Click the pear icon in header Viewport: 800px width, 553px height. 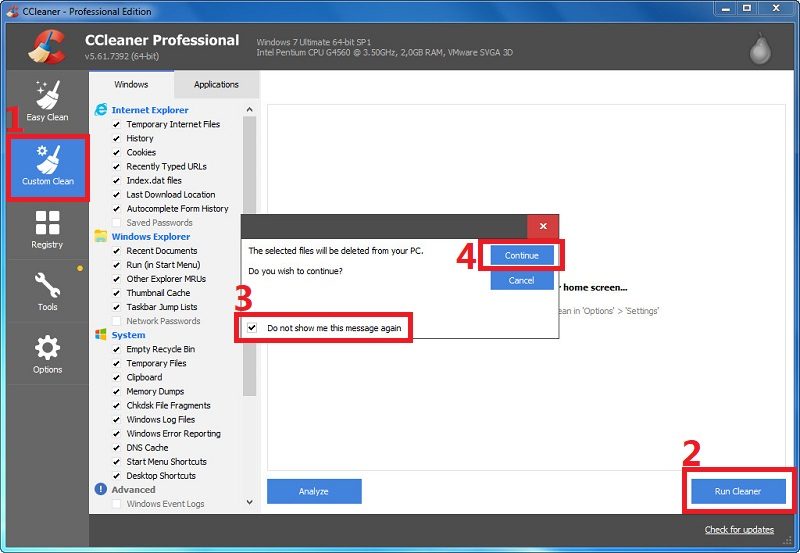pyautogui.click(x=760, y=49)
